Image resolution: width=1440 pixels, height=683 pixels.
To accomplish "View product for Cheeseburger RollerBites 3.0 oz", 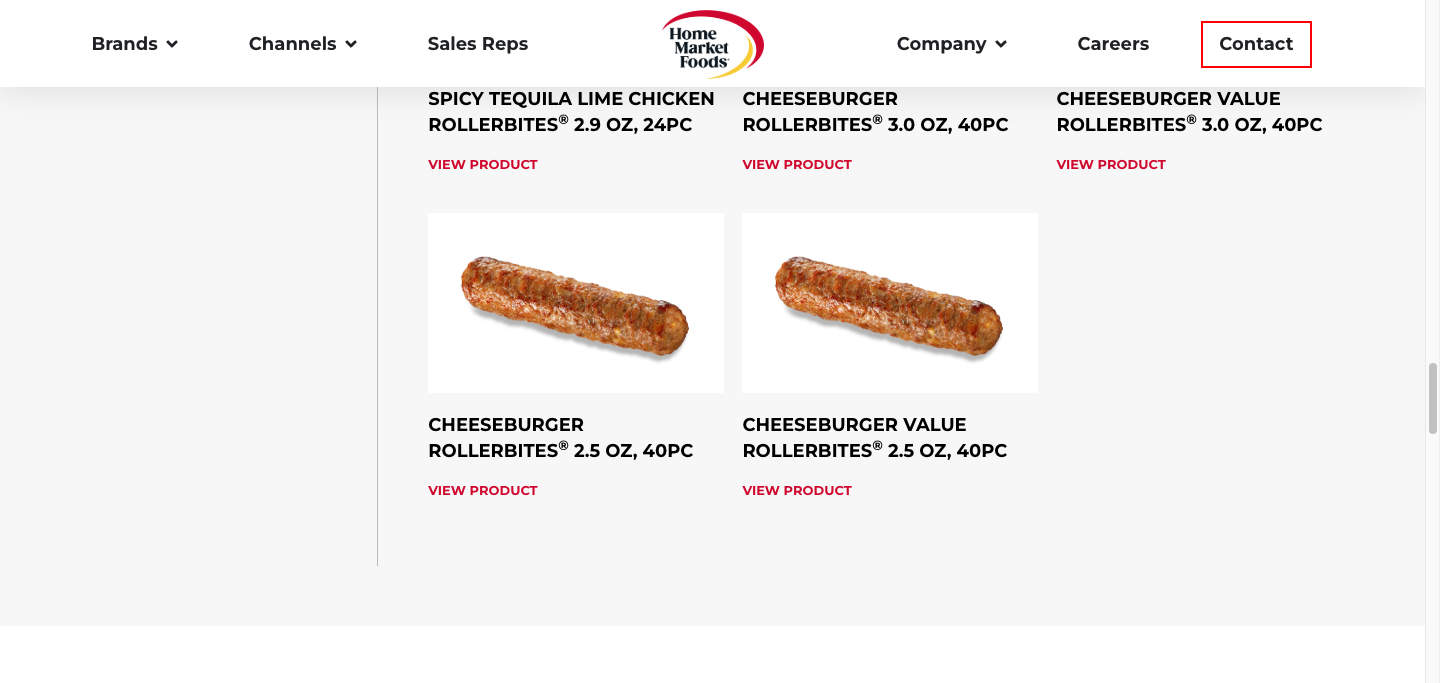I will [x=797, y=165].
